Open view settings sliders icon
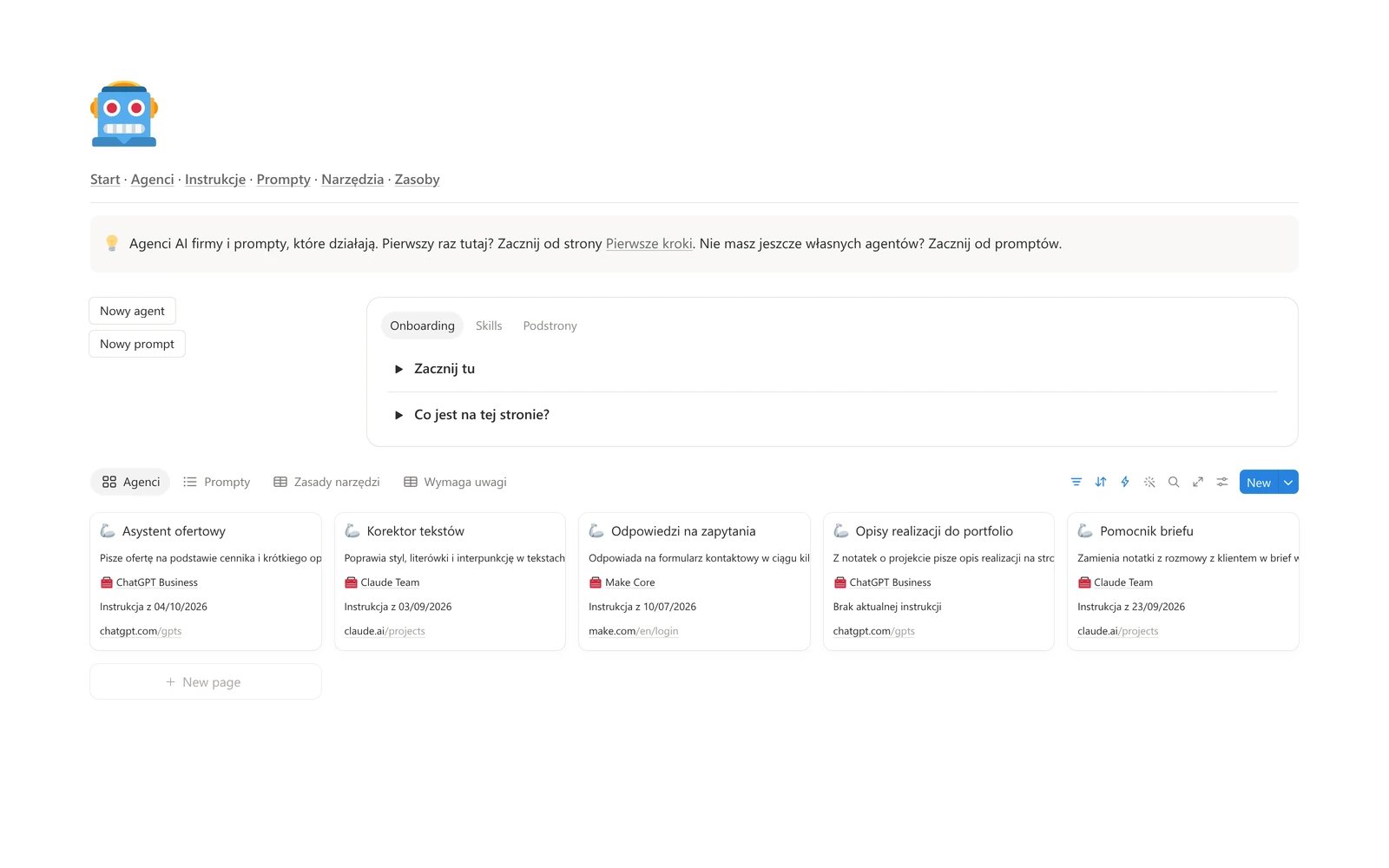Image resolution: width=1389 pixels, height=868 pixels. tap(1222, 482)
